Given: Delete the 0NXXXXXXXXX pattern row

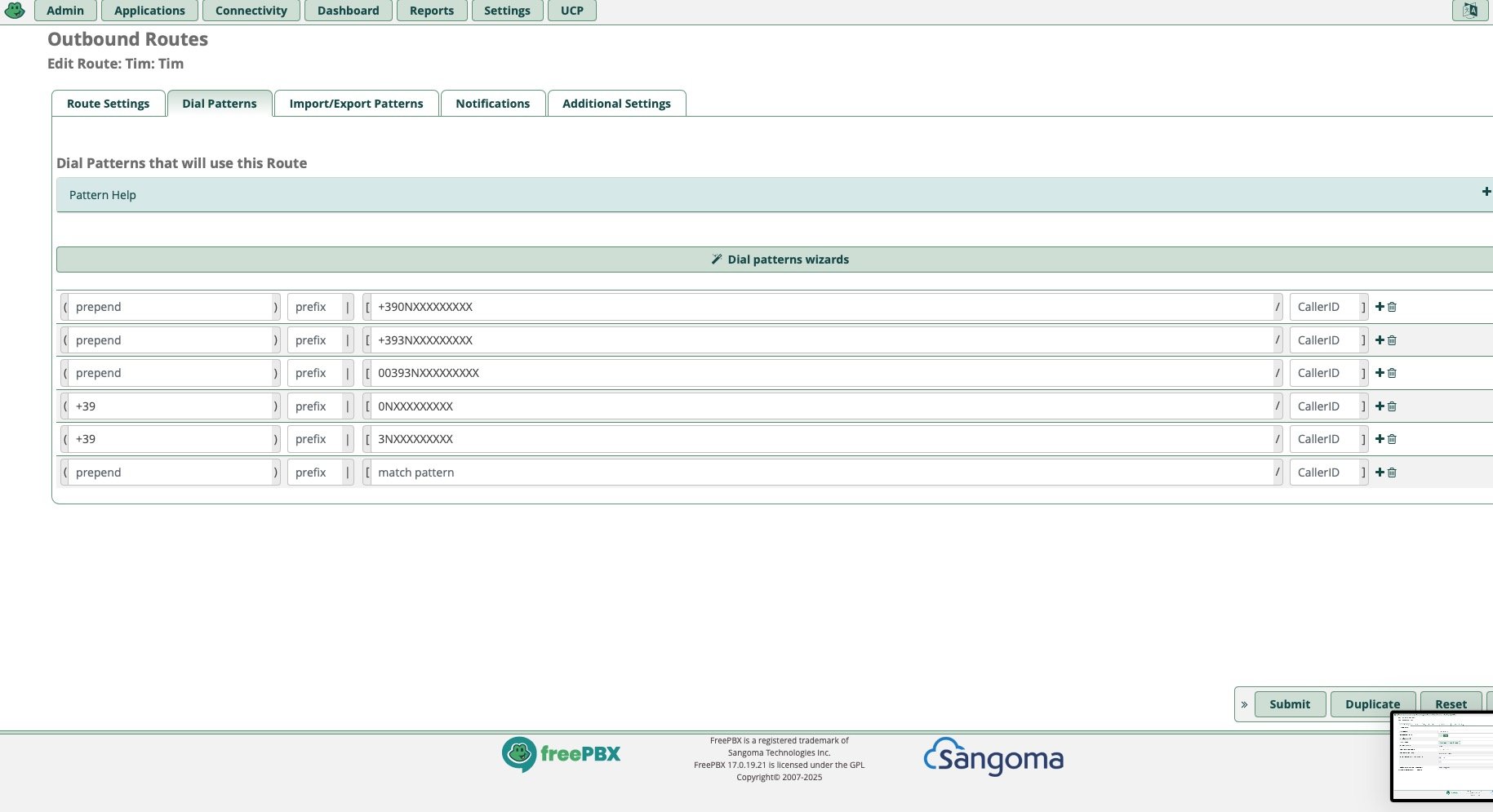Looking at the screenshot, I should point(1392,406).
